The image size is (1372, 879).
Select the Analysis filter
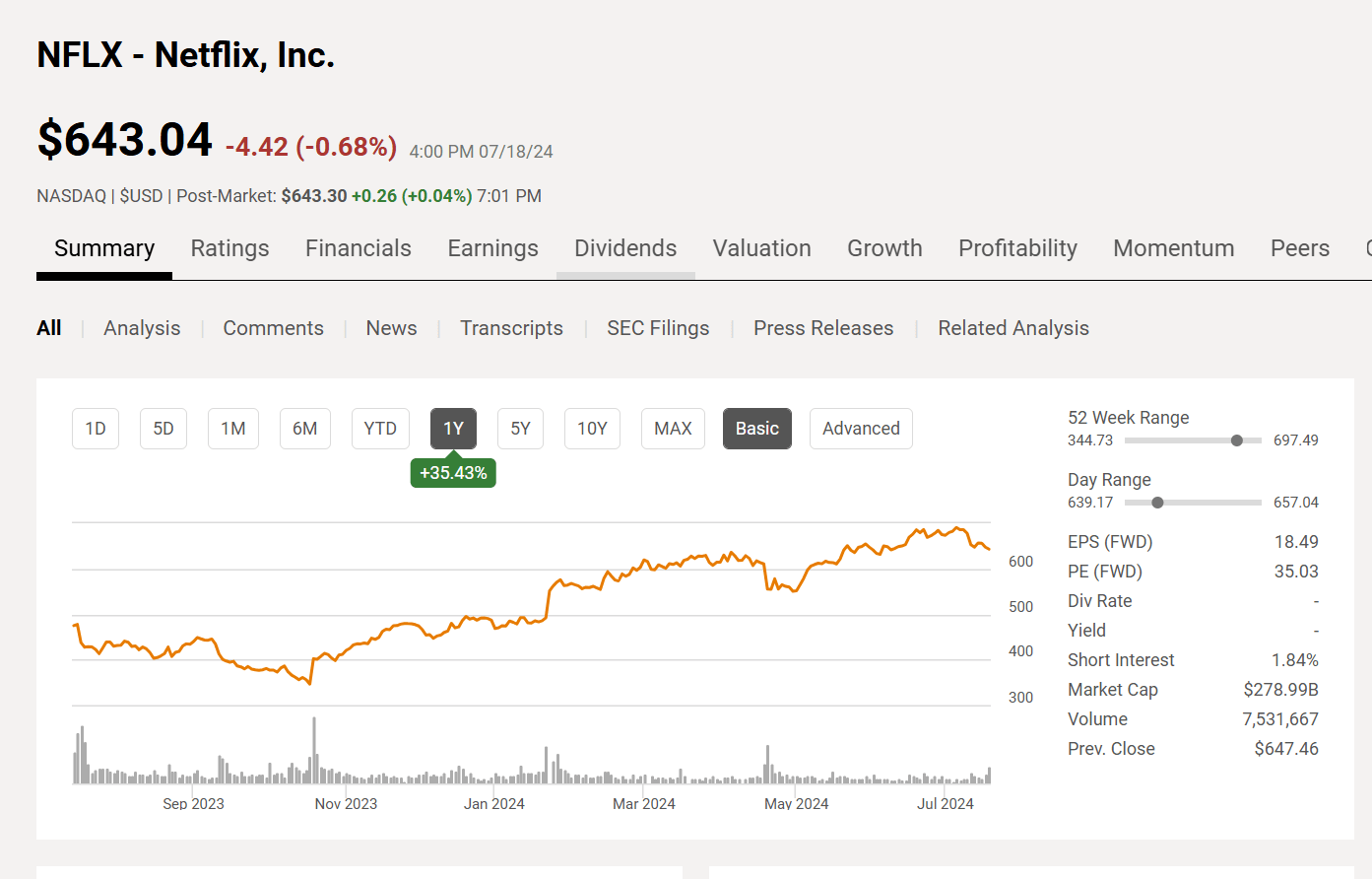[x=142, y=328]
